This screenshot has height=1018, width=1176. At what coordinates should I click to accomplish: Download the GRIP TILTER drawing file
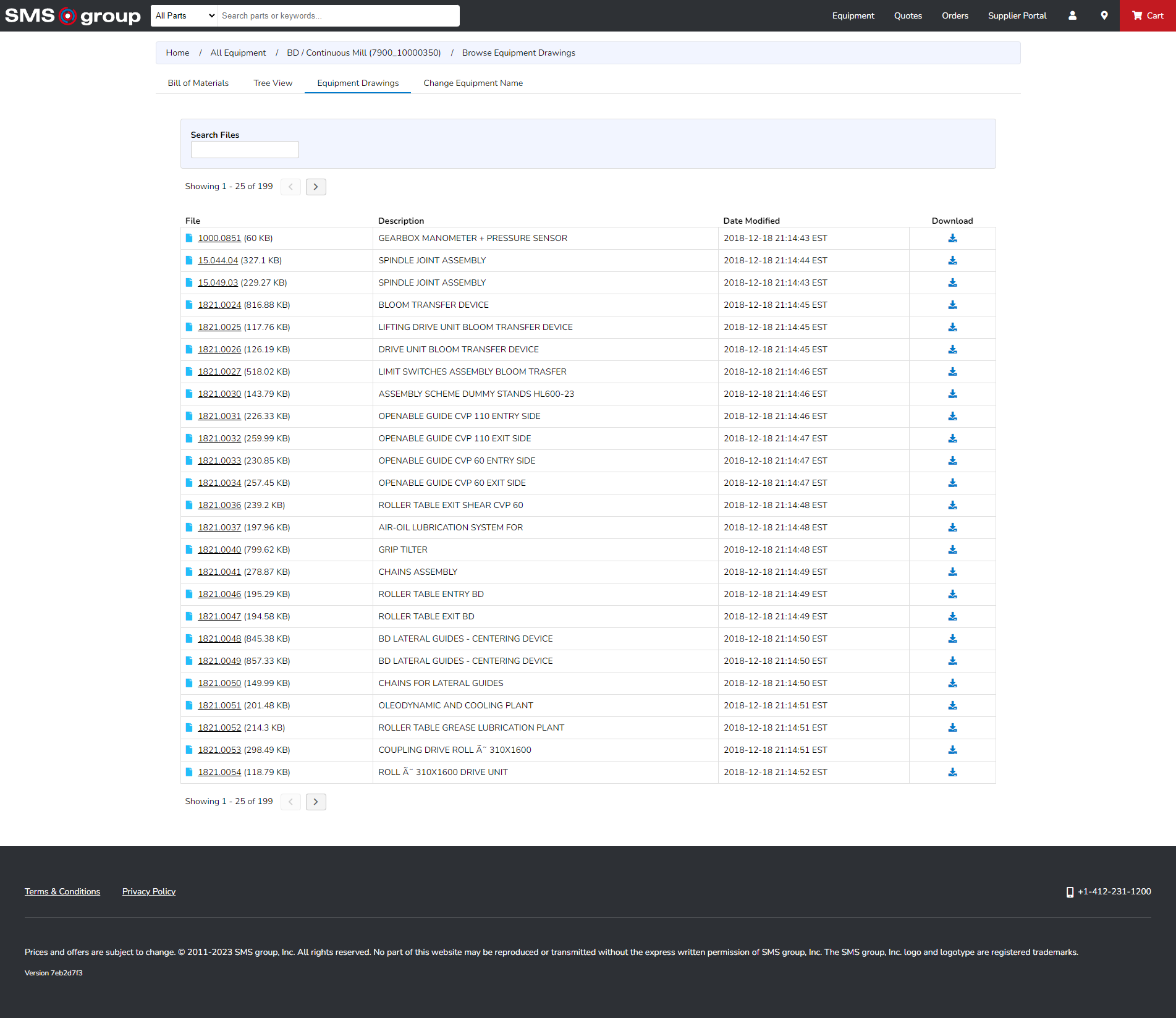(x=952, y=550)
